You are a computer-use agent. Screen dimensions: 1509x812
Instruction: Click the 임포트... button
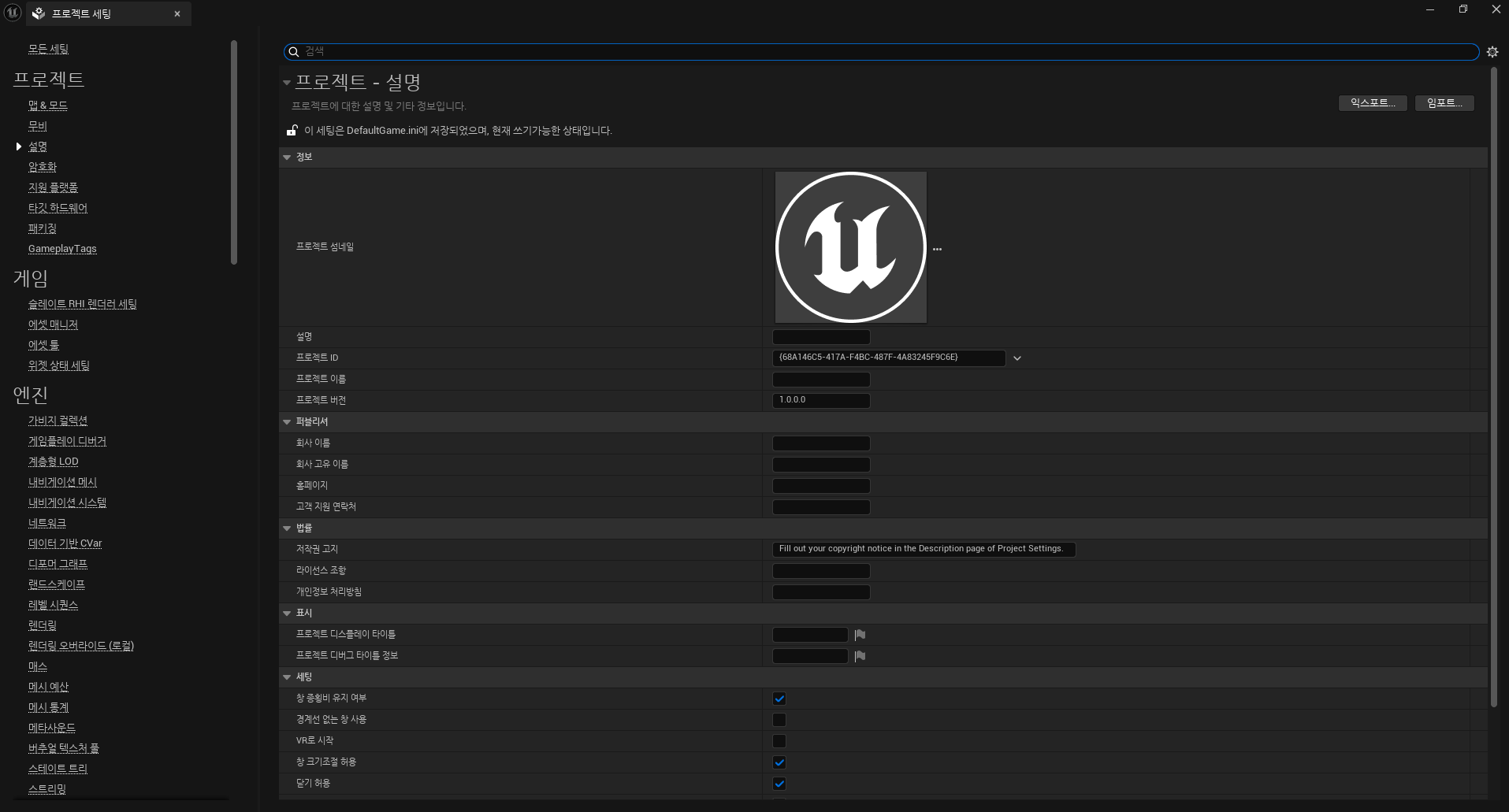(1444, 103)
